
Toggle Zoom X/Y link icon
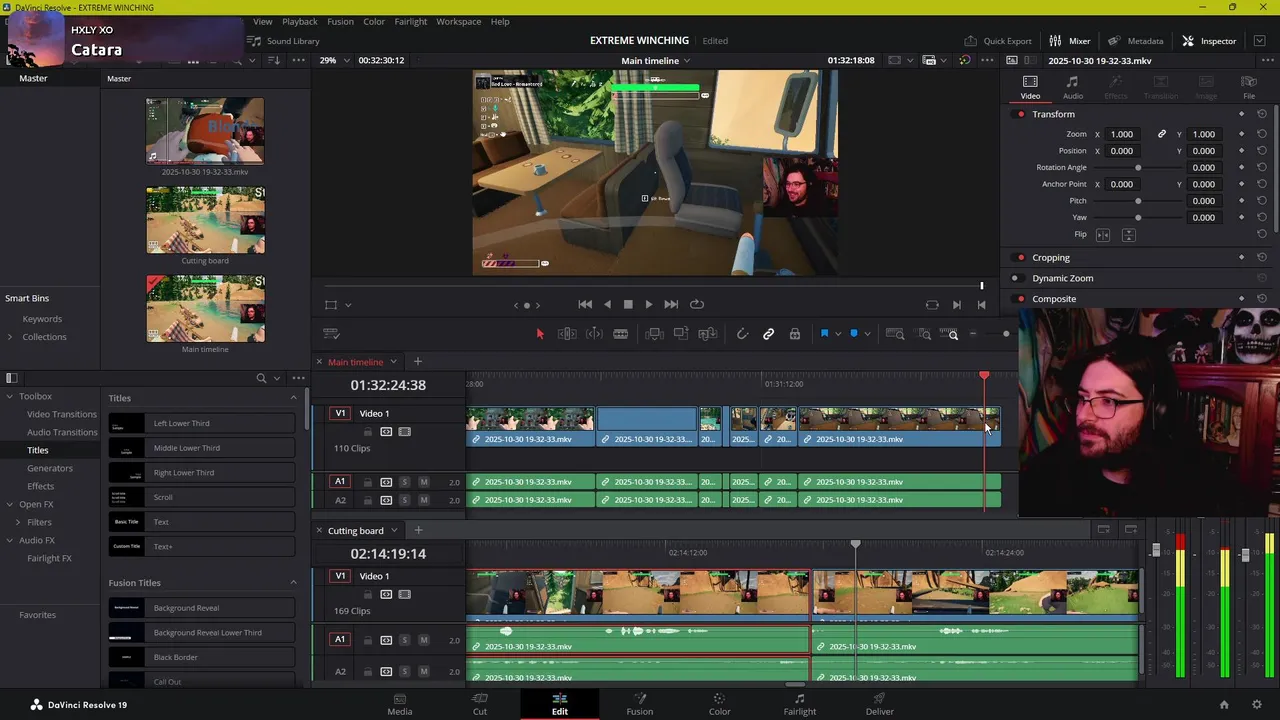[1161, 134]
